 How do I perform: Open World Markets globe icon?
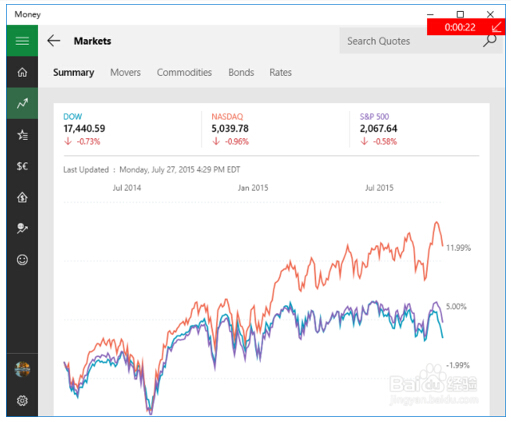[x=22, y=228]
